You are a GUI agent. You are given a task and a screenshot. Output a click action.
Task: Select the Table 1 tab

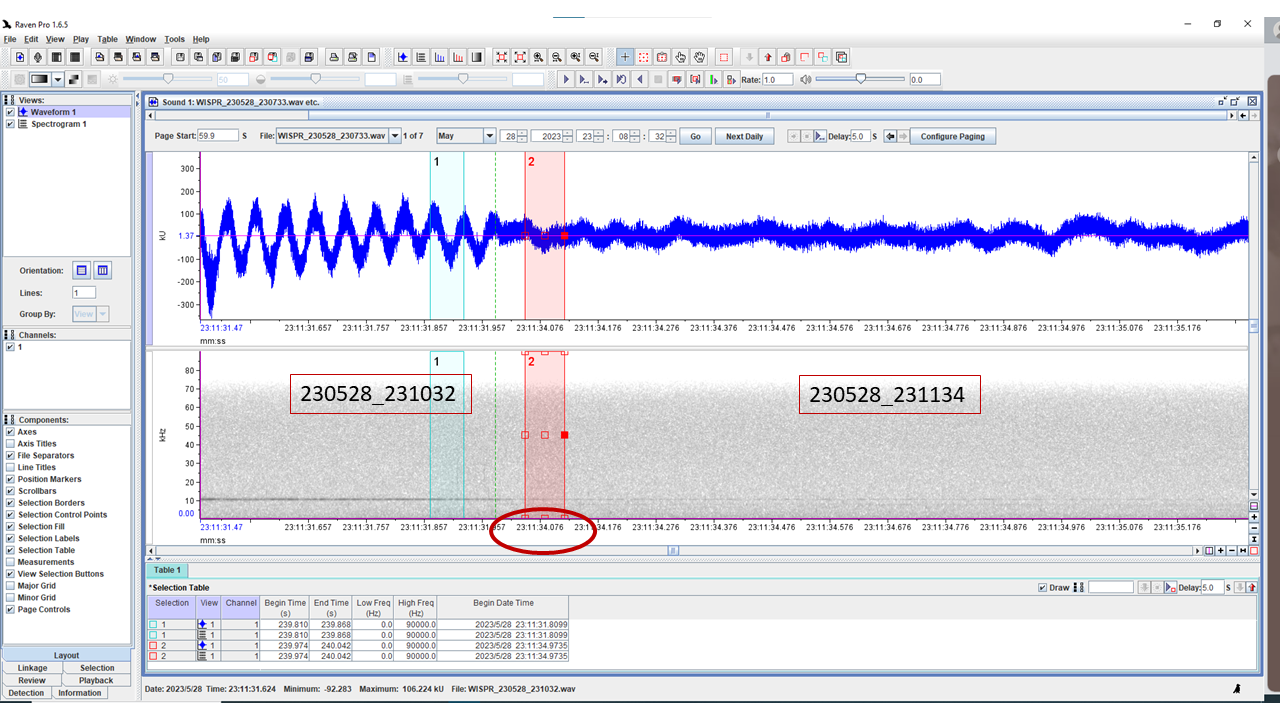point(167,570)
